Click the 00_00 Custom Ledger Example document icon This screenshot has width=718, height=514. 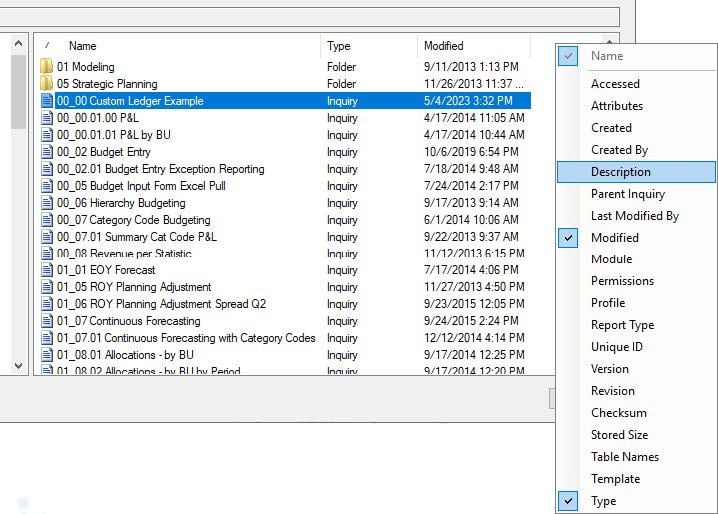[46, 101]
